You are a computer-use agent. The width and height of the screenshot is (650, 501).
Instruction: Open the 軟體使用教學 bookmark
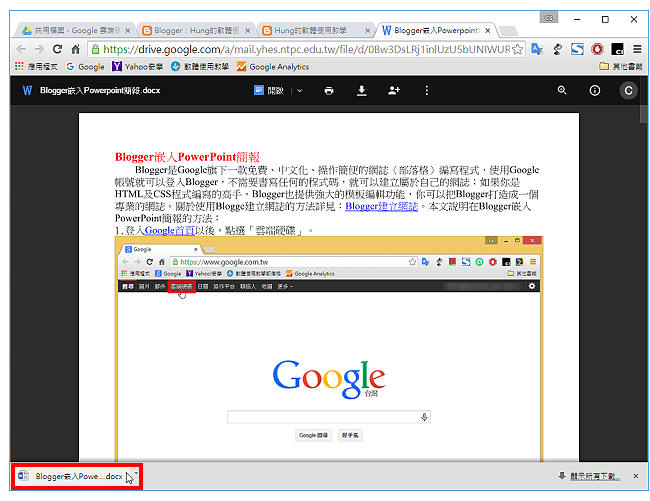pos(200,66)
